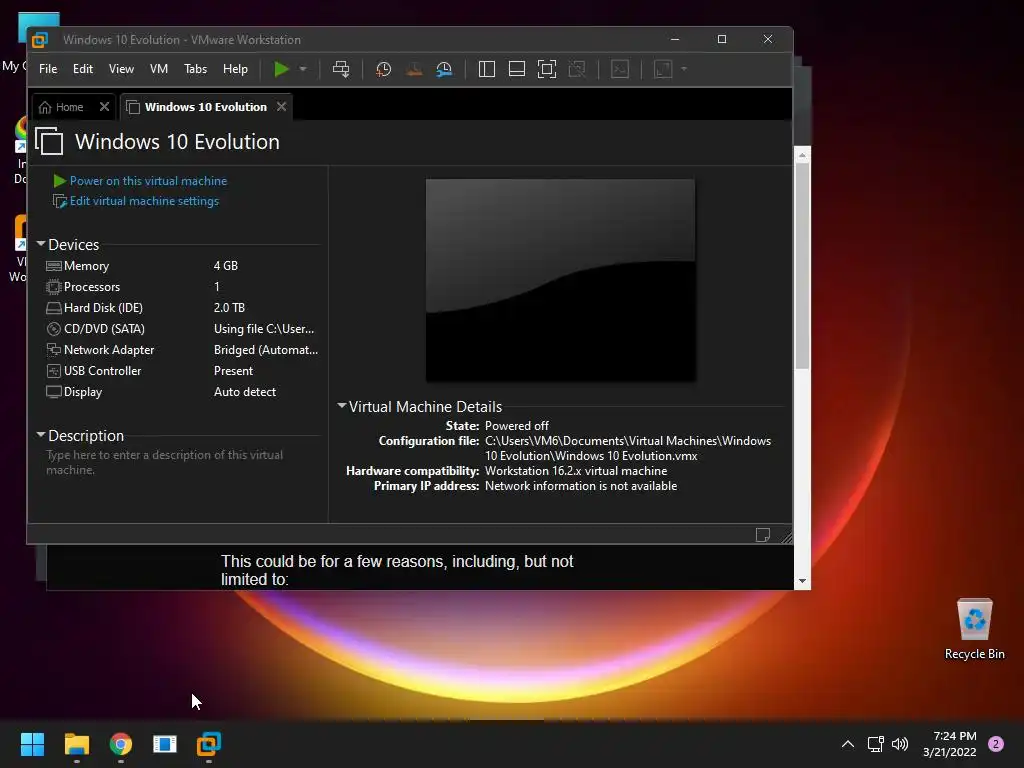Click the VMware Workstation taskbar icon
Image resolution: width=1024 pixels, height=768 pixels.
(x=209, y=744)
